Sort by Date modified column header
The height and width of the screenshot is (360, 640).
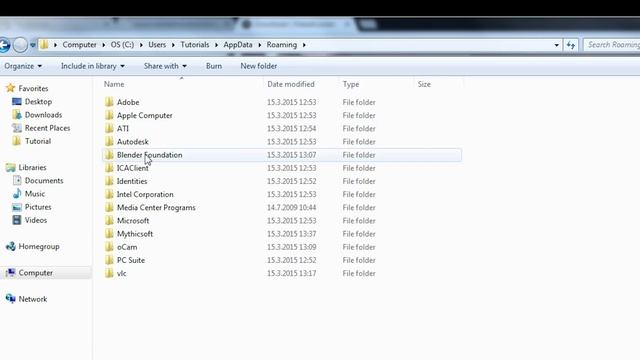pos(300,84)
